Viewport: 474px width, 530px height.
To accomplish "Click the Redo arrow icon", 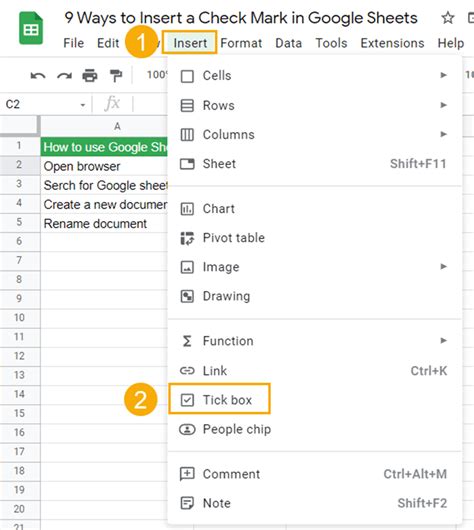I will tap(64, 75).
